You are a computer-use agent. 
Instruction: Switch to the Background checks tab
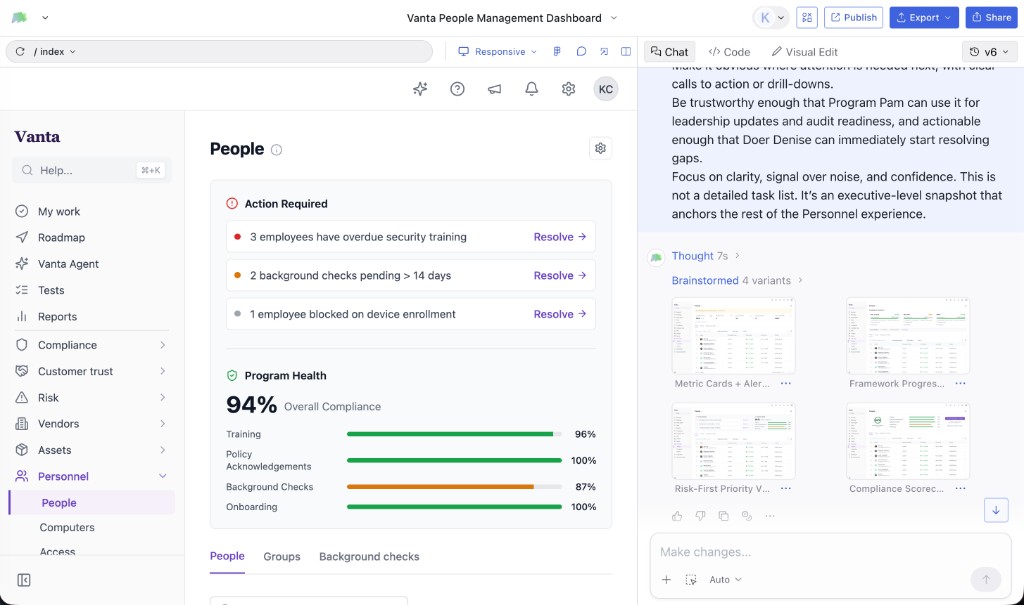[369, 557]
